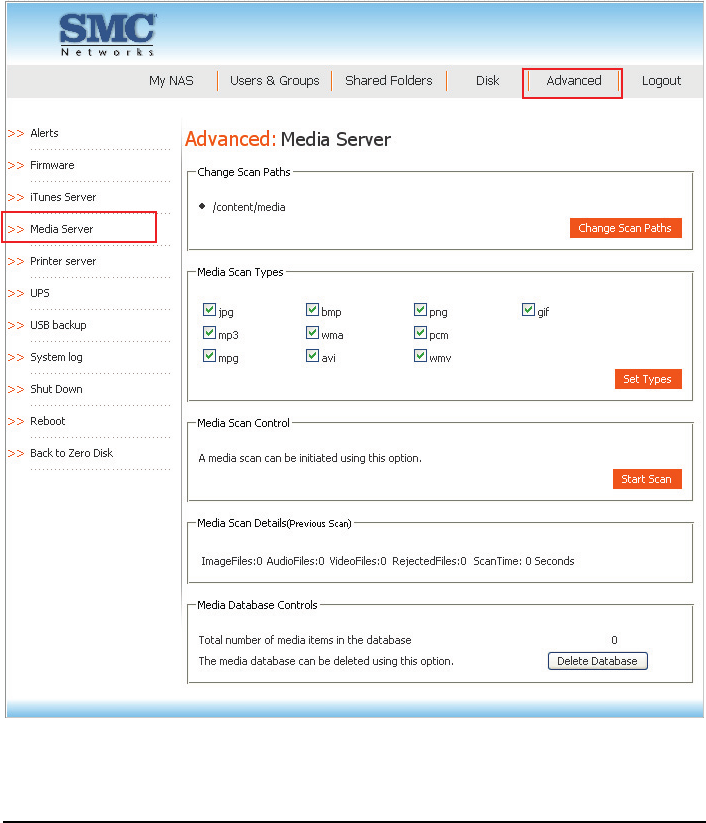
Task: Click the VideoFiles:0 scan detail
Action: (357, 561)
